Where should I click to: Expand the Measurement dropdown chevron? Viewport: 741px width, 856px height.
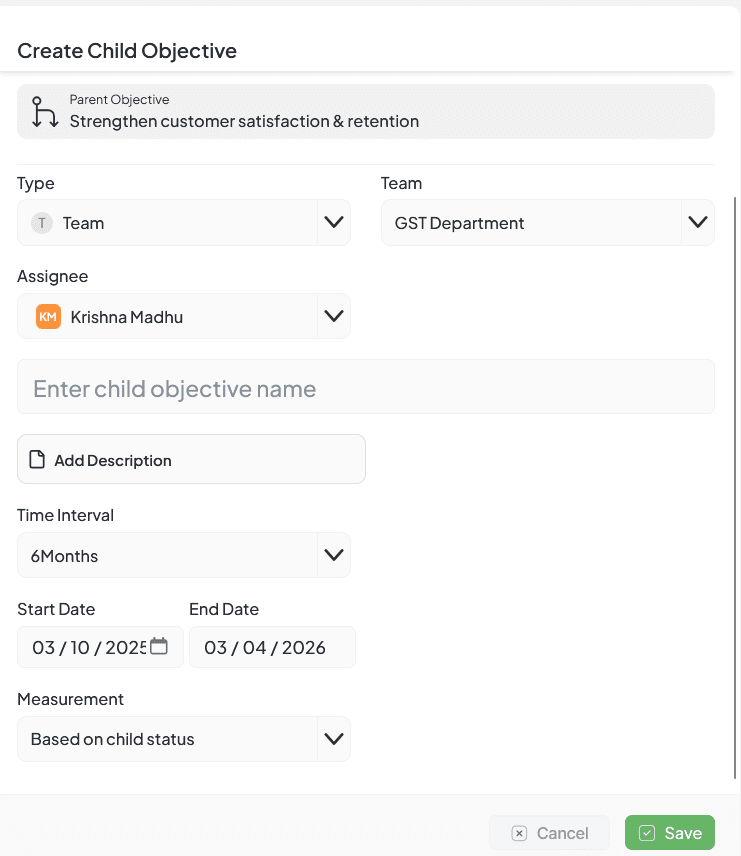pyautogui.click(x=333, y=739)
